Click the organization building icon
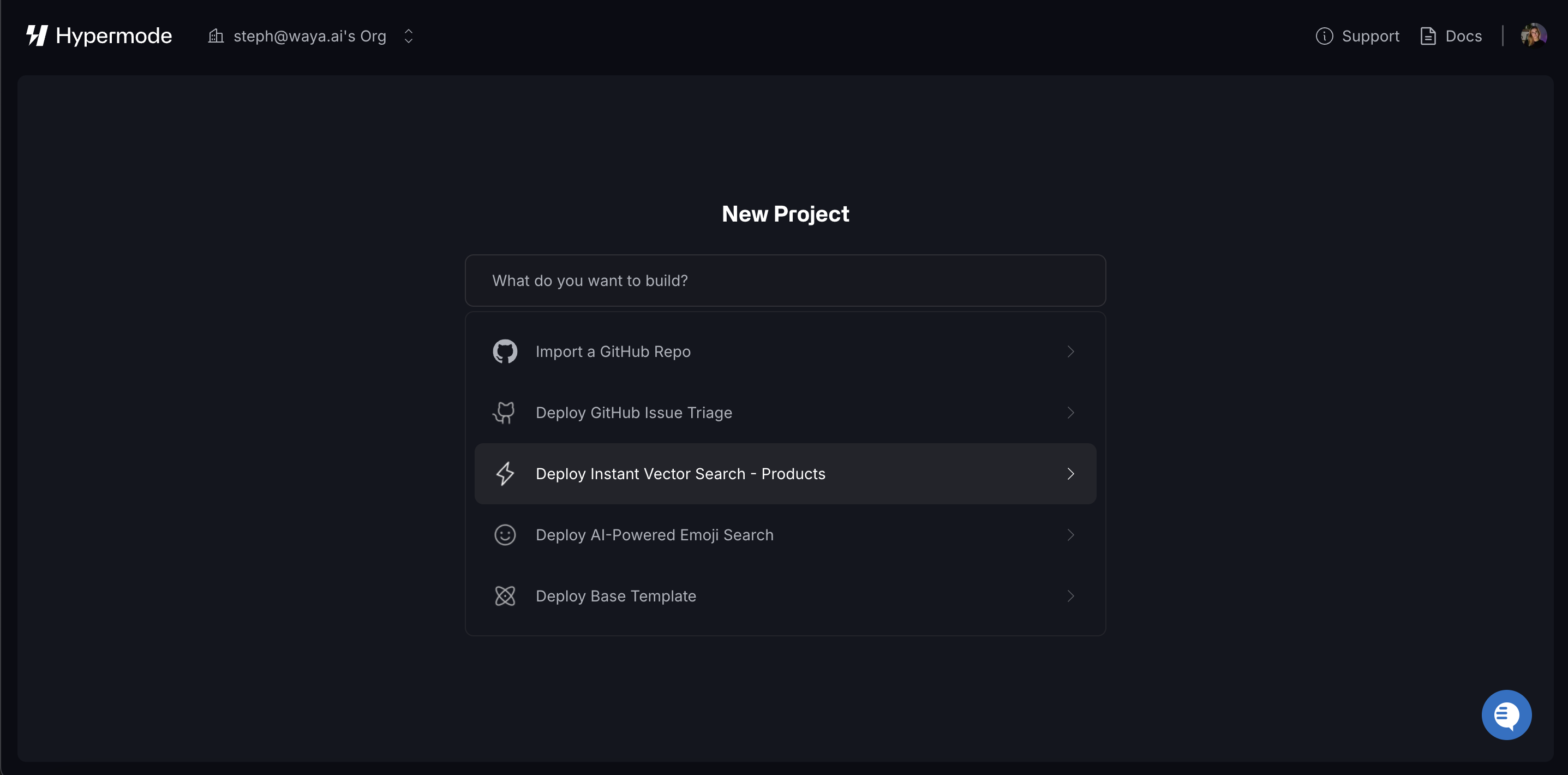The image size is (1568, 775). [x=216, y=36]
